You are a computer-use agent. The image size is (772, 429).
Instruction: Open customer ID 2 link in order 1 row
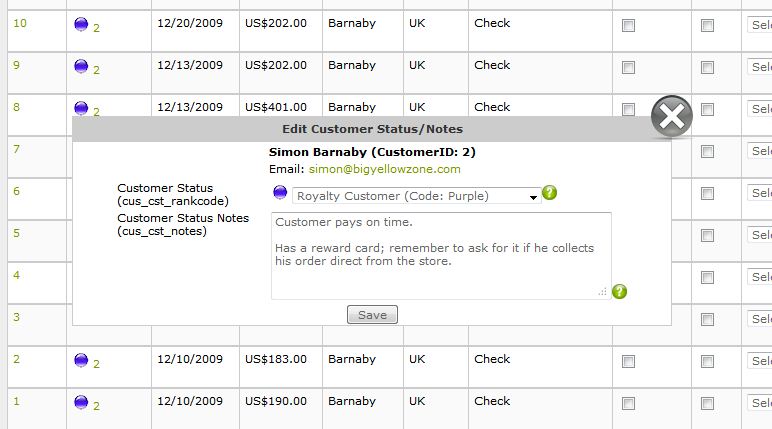(96, 406)
